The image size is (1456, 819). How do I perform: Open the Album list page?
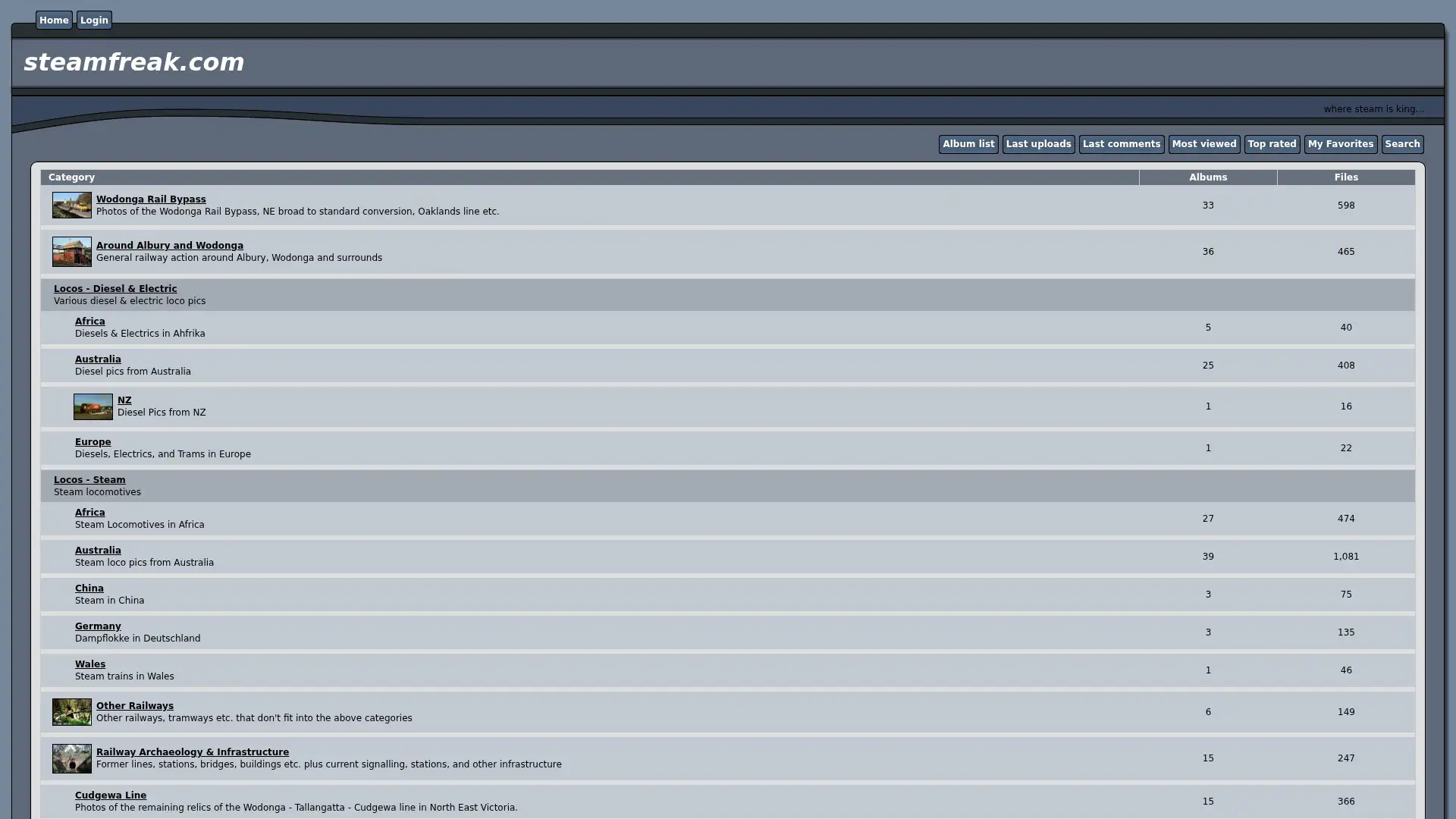pyautogui.click(x=968, y=143)
